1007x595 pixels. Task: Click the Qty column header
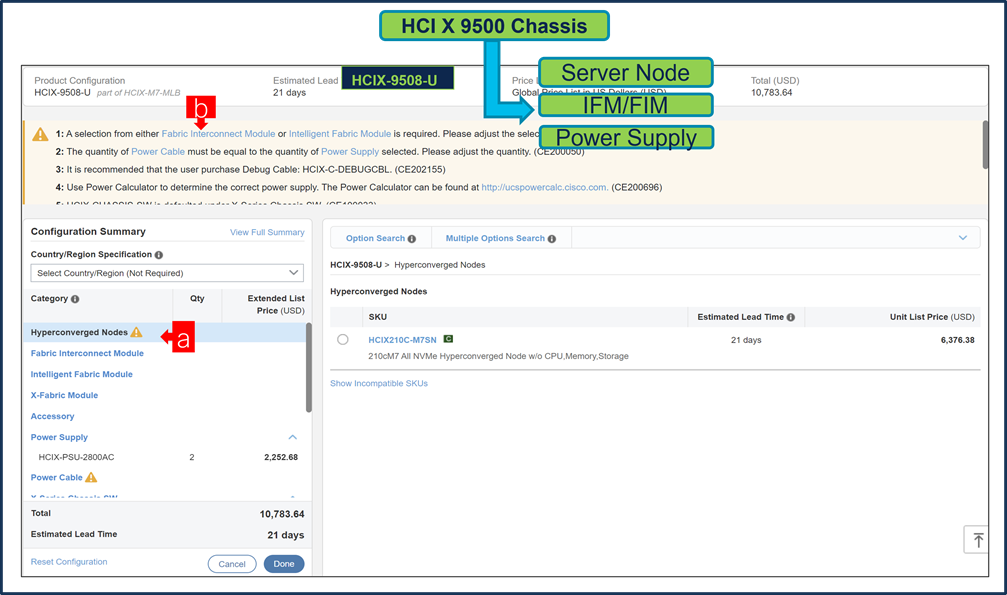tap(197, 299)
